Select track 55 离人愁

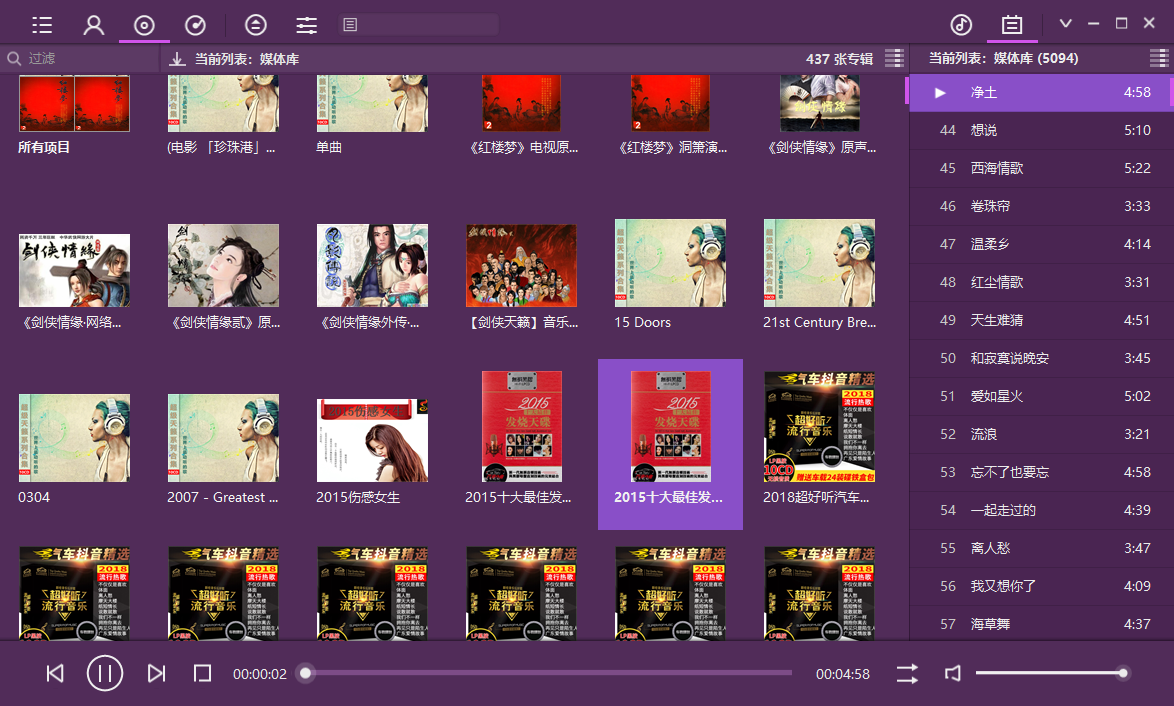(1041, 548)
